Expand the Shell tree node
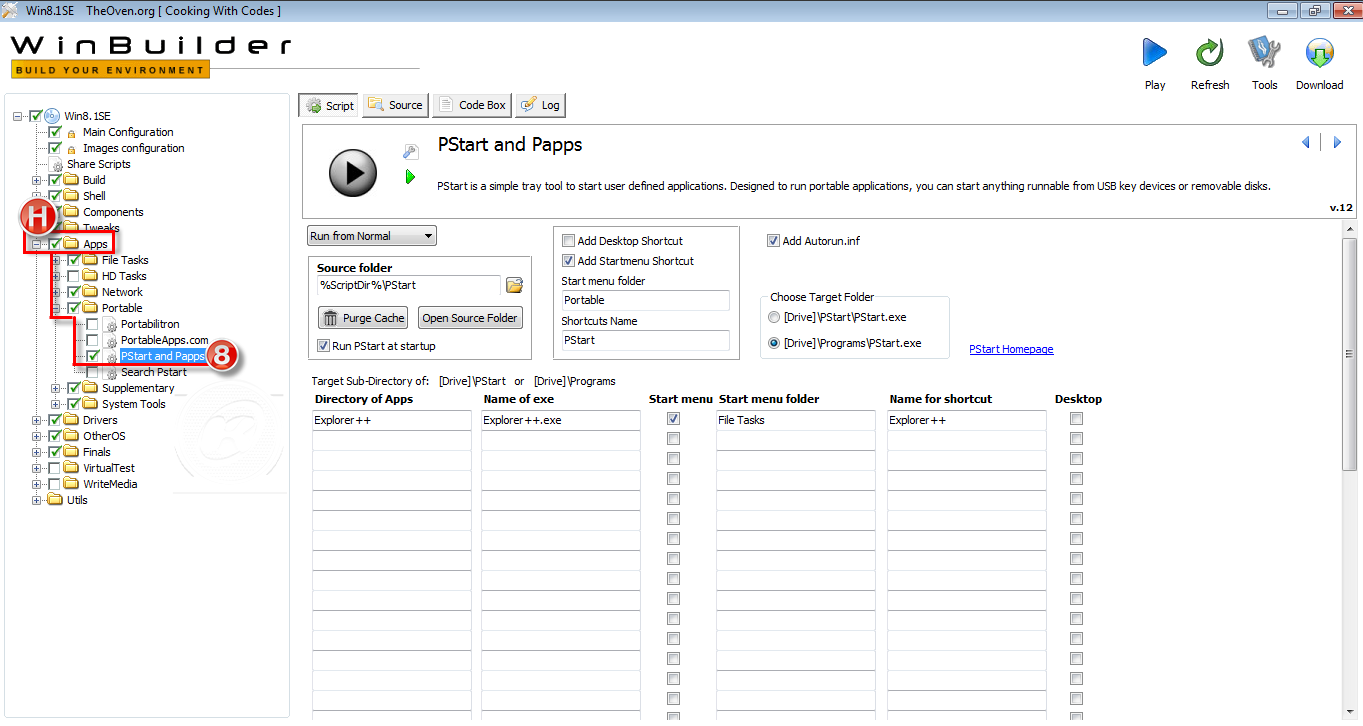Image resolution: width=1363 pixels, height=726 pixels. coord(36,196)
